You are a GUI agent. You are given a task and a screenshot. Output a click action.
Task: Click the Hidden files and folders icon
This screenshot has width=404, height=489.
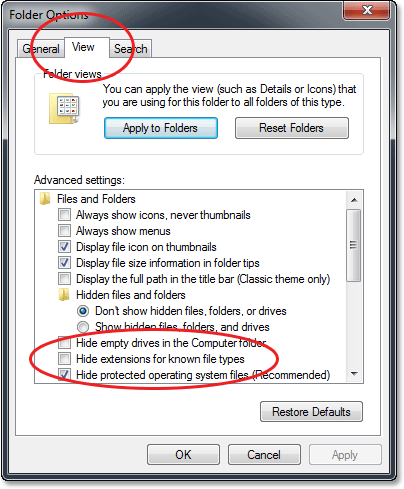point(64,295)
